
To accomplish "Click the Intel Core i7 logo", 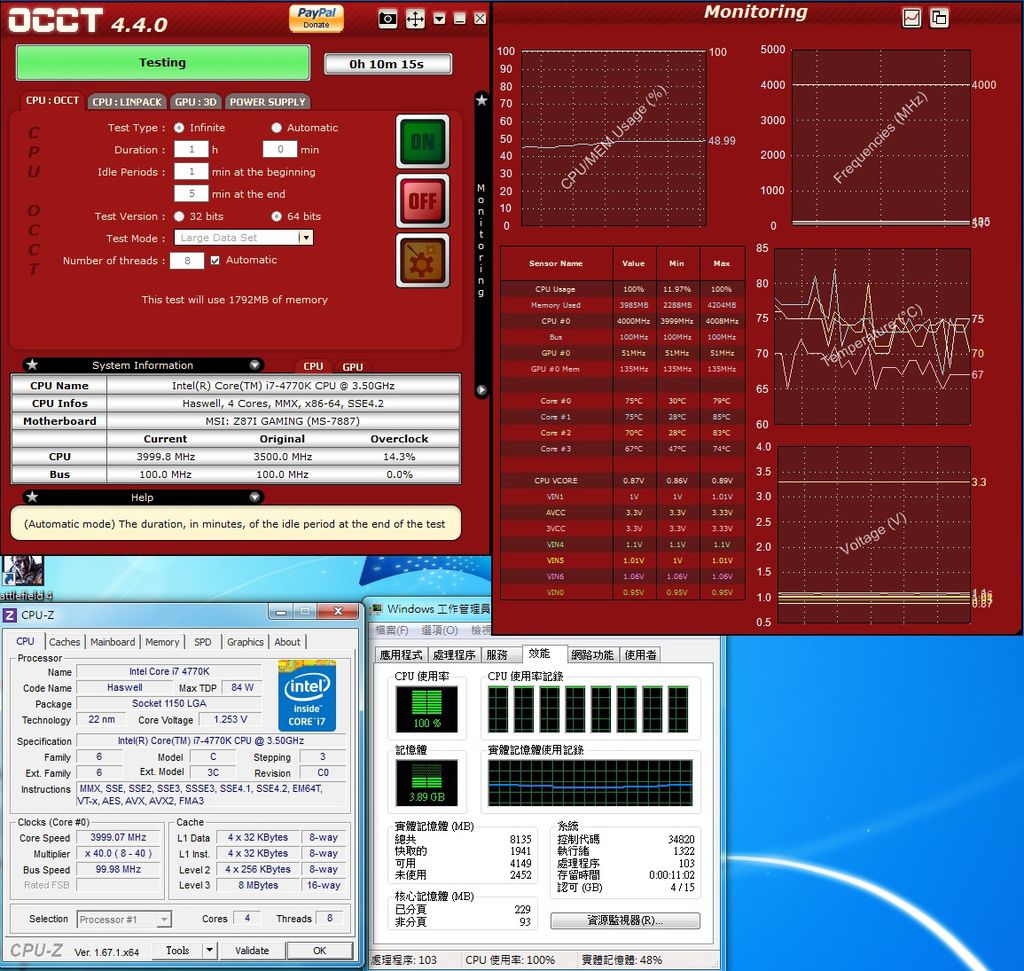I will pyautogui.click(x=307, y=695).
